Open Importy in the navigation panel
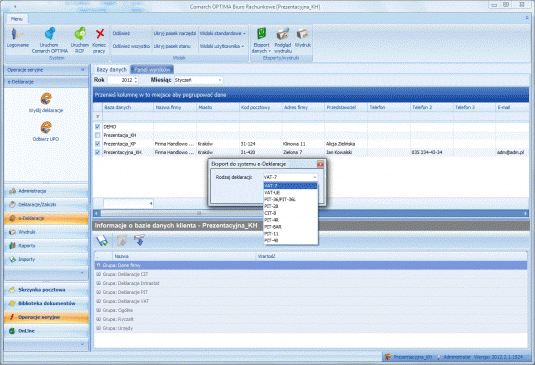Screen dimensions: 535x365 (46, 259)
